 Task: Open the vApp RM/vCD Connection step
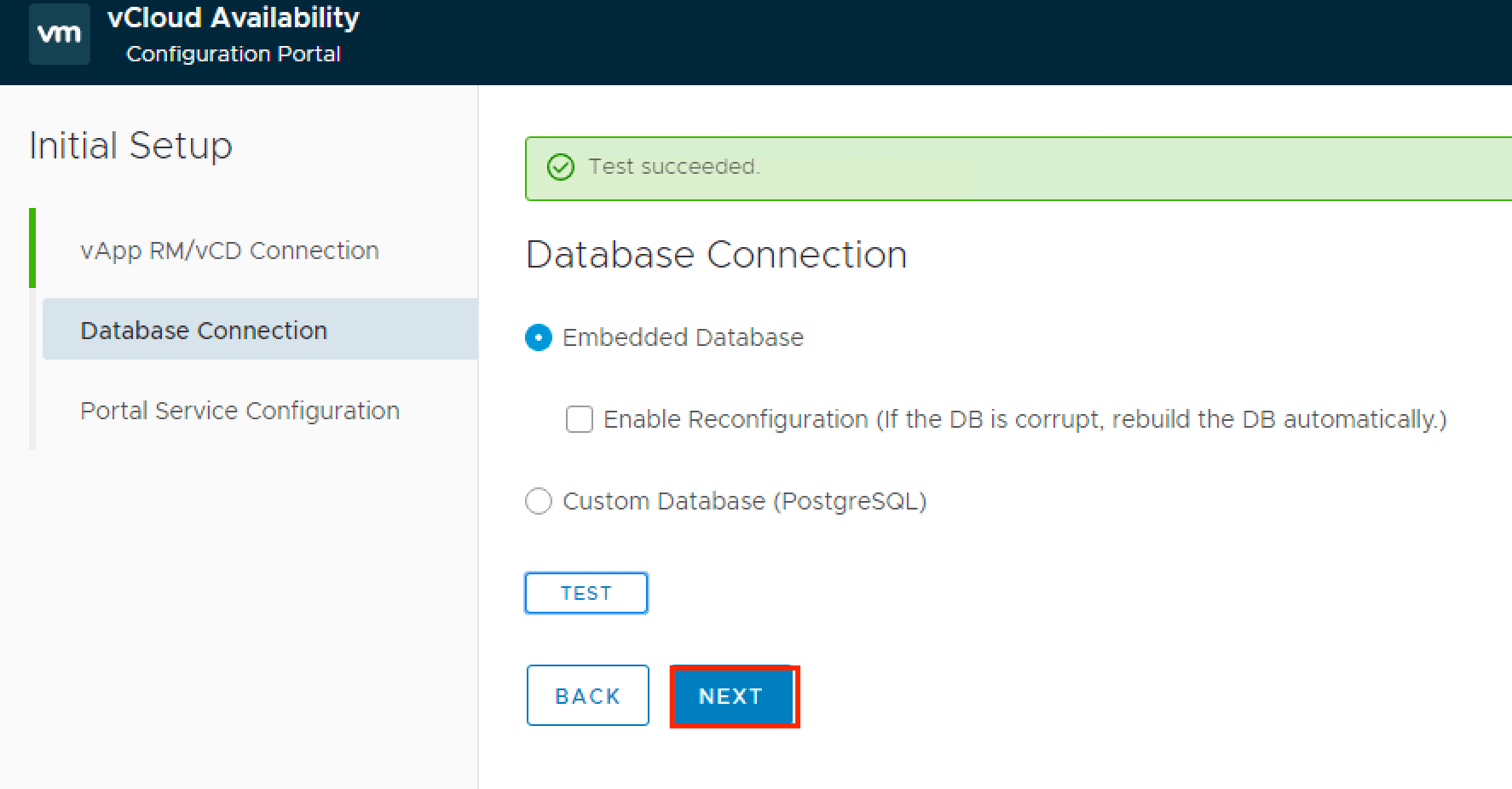click(229, 251)
